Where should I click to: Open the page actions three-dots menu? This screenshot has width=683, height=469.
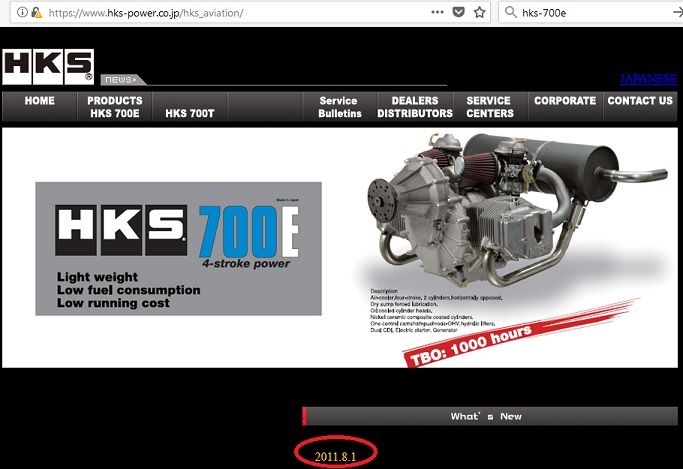[x=438, y=13]
